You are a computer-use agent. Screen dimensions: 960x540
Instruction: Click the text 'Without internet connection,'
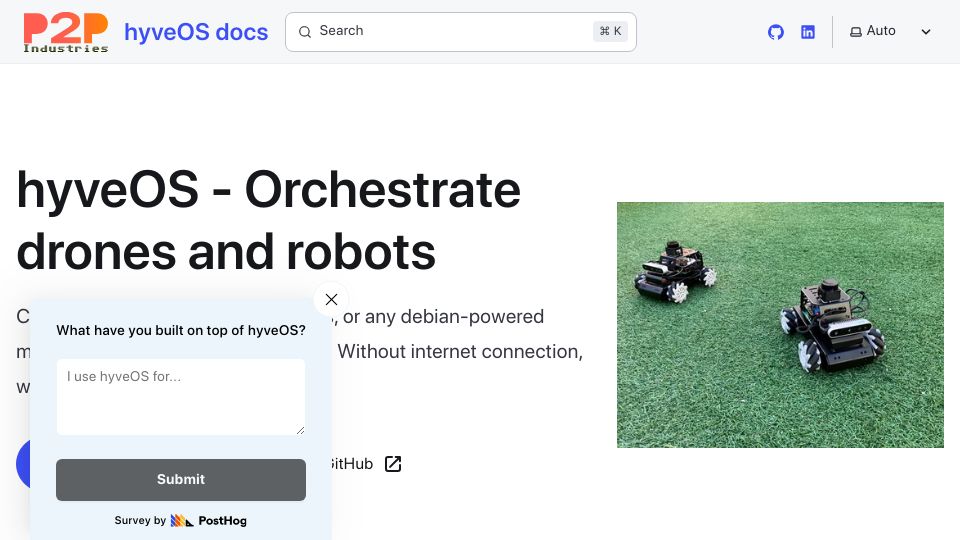coord(460,352)
